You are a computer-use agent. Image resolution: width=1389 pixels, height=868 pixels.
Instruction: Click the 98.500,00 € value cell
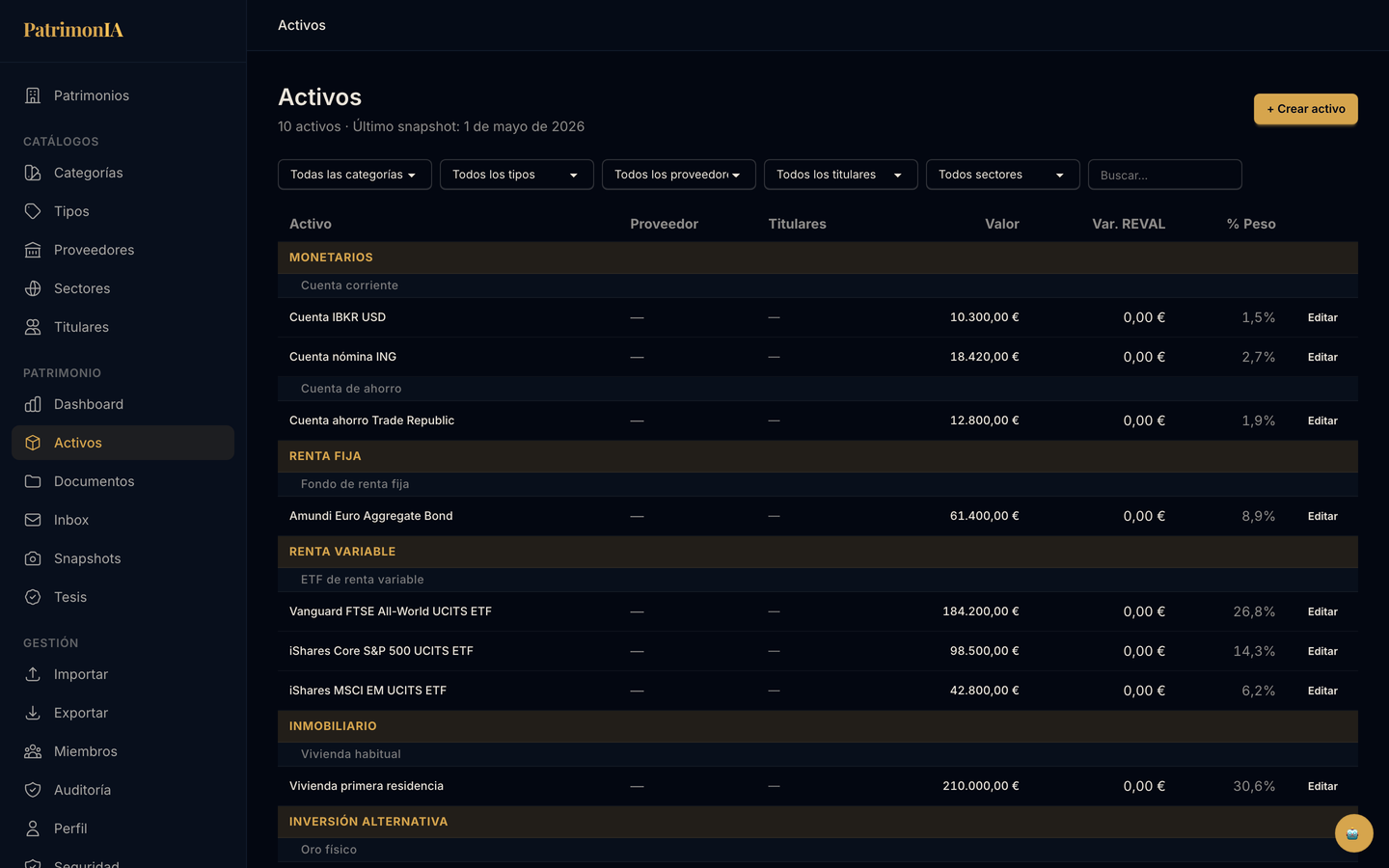[x=985, y=651]
